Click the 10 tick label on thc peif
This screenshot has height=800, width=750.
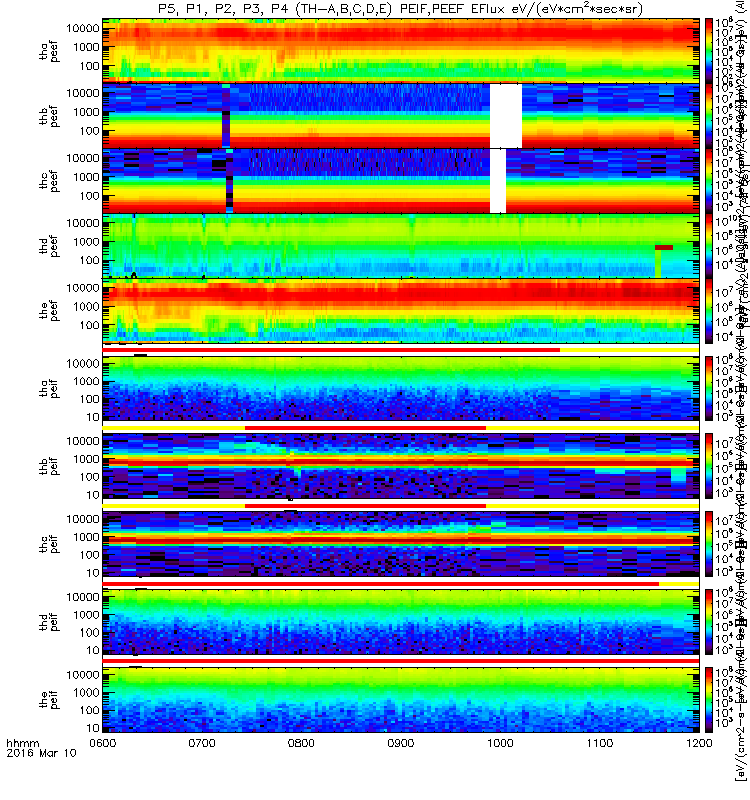coord(92,573)
